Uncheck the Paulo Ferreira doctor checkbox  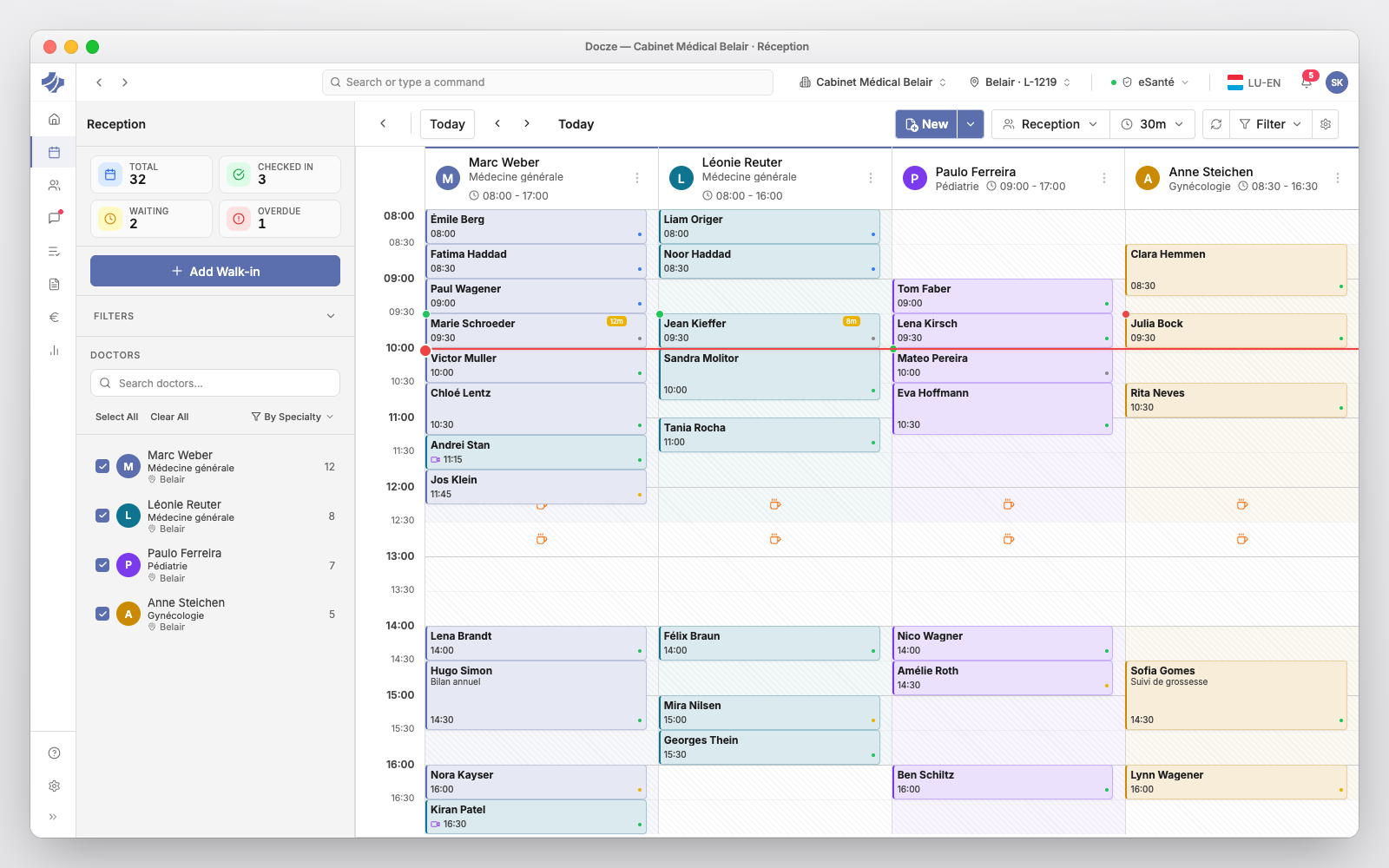click(x=102, y=565)
